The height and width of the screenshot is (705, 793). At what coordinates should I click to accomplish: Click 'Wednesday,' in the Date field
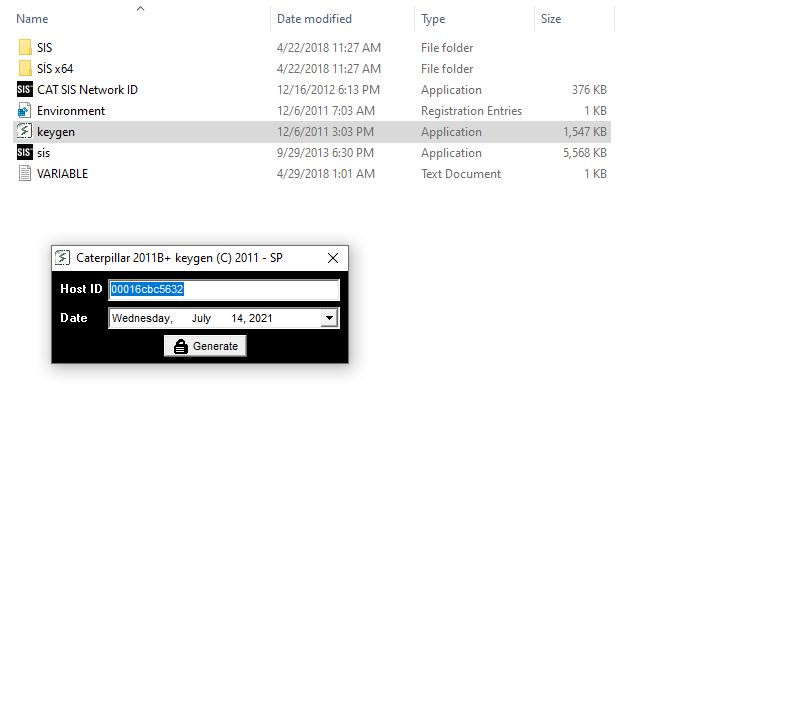[x=142, y=318]
